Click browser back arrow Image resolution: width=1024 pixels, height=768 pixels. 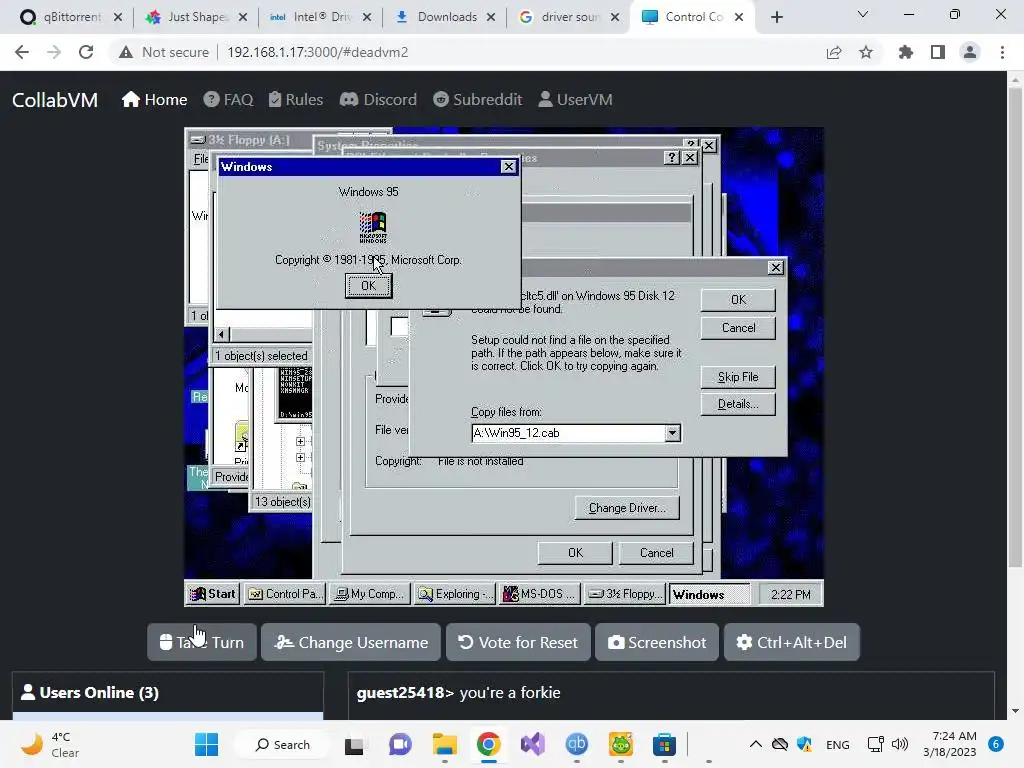click(x=22, y=52)
